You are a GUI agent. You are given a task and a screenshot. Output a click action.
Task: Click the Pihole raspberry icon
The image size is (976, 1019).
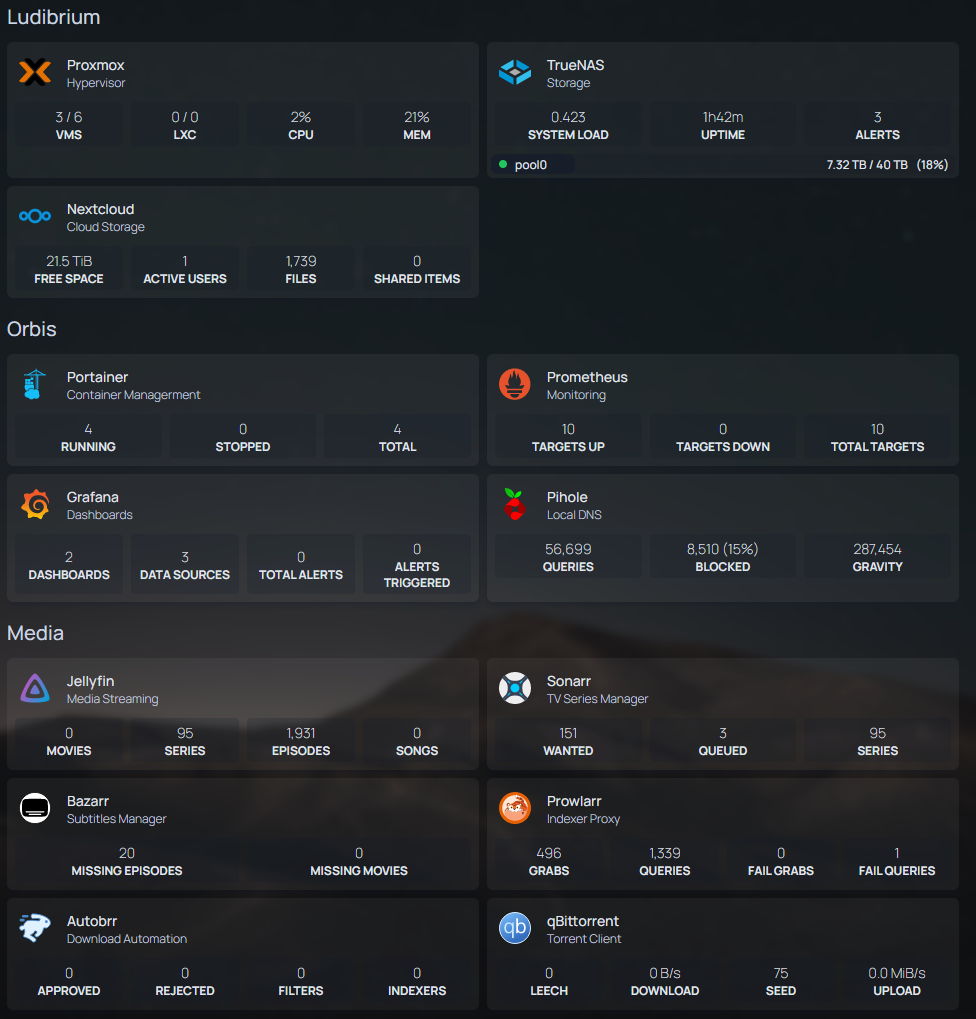(515, 505)
